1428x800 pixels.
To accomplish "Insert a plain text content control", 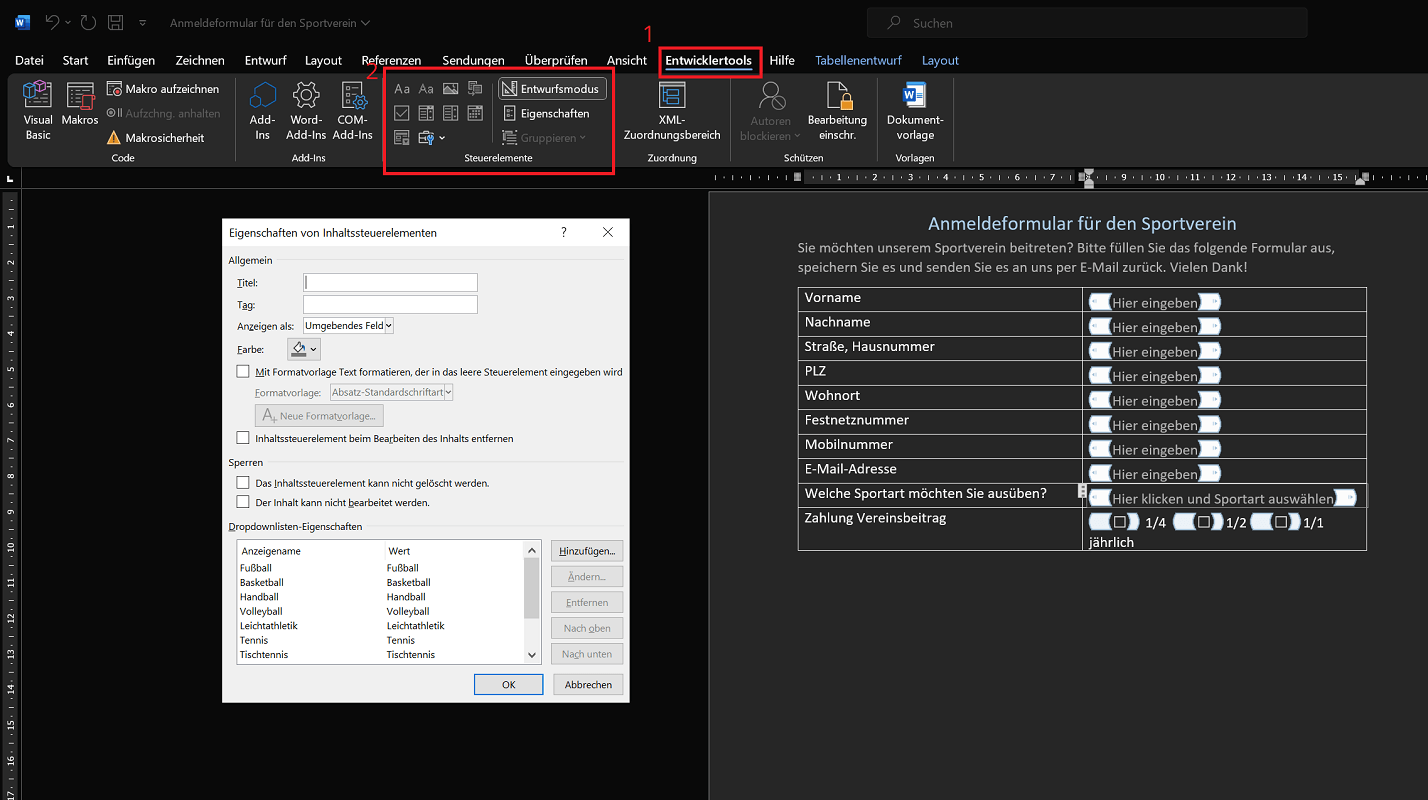I will [426, 89].
